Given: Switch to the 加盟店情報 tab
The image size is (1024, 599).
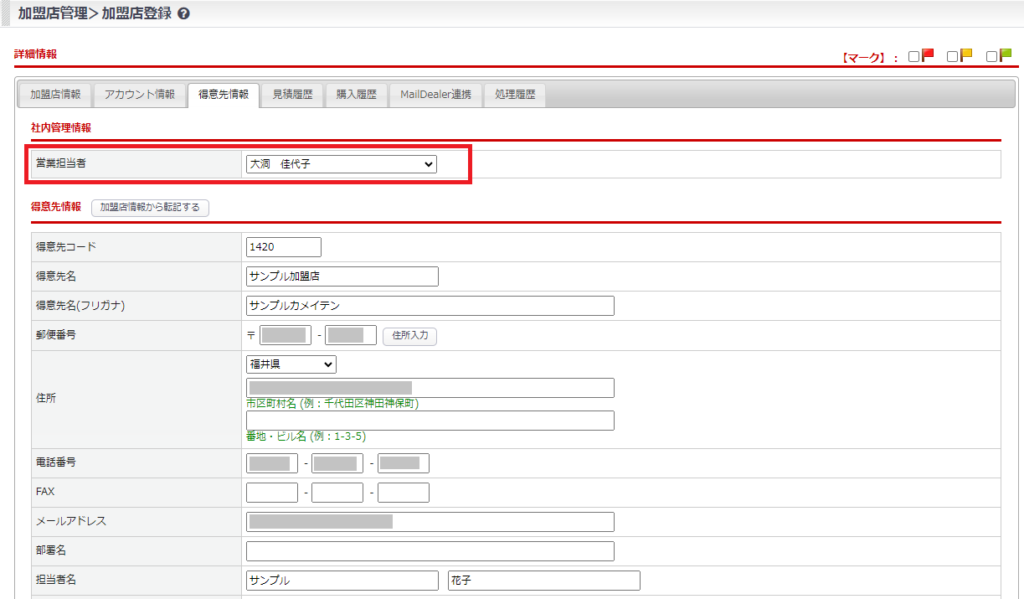Looking at the screenshot, I should pyautogui.click(x=55, y=95).
